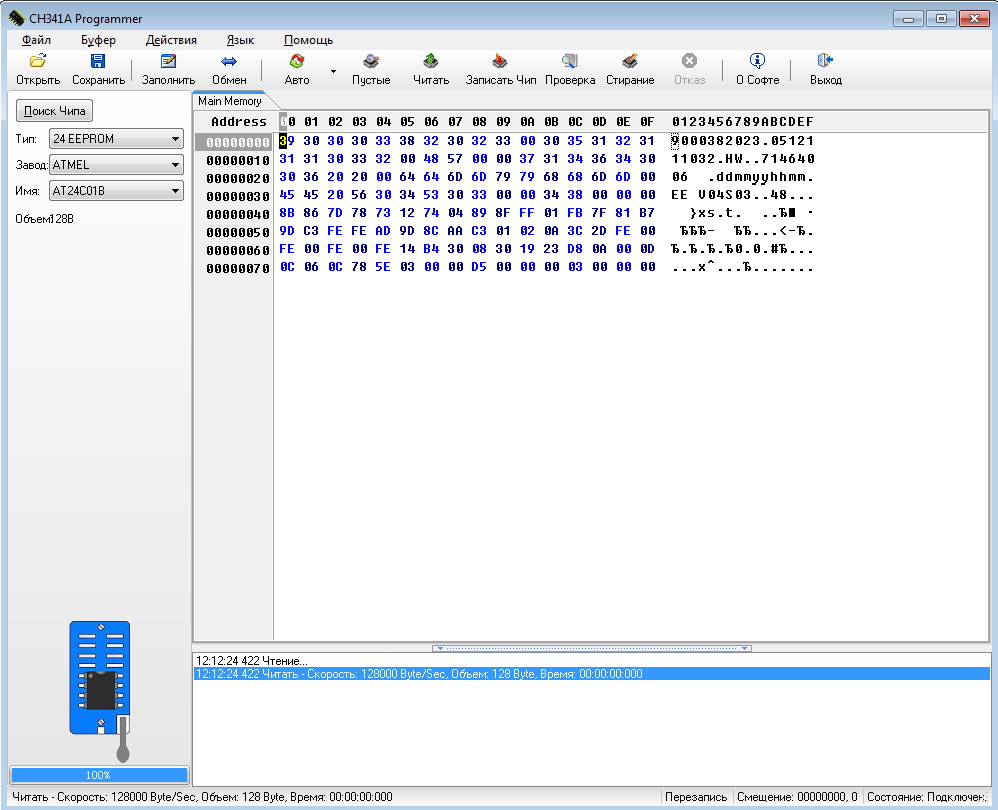The image size is (998, 810).
Task: Click the Сохранить (Save) floppy icon
Action: point(98,62)
